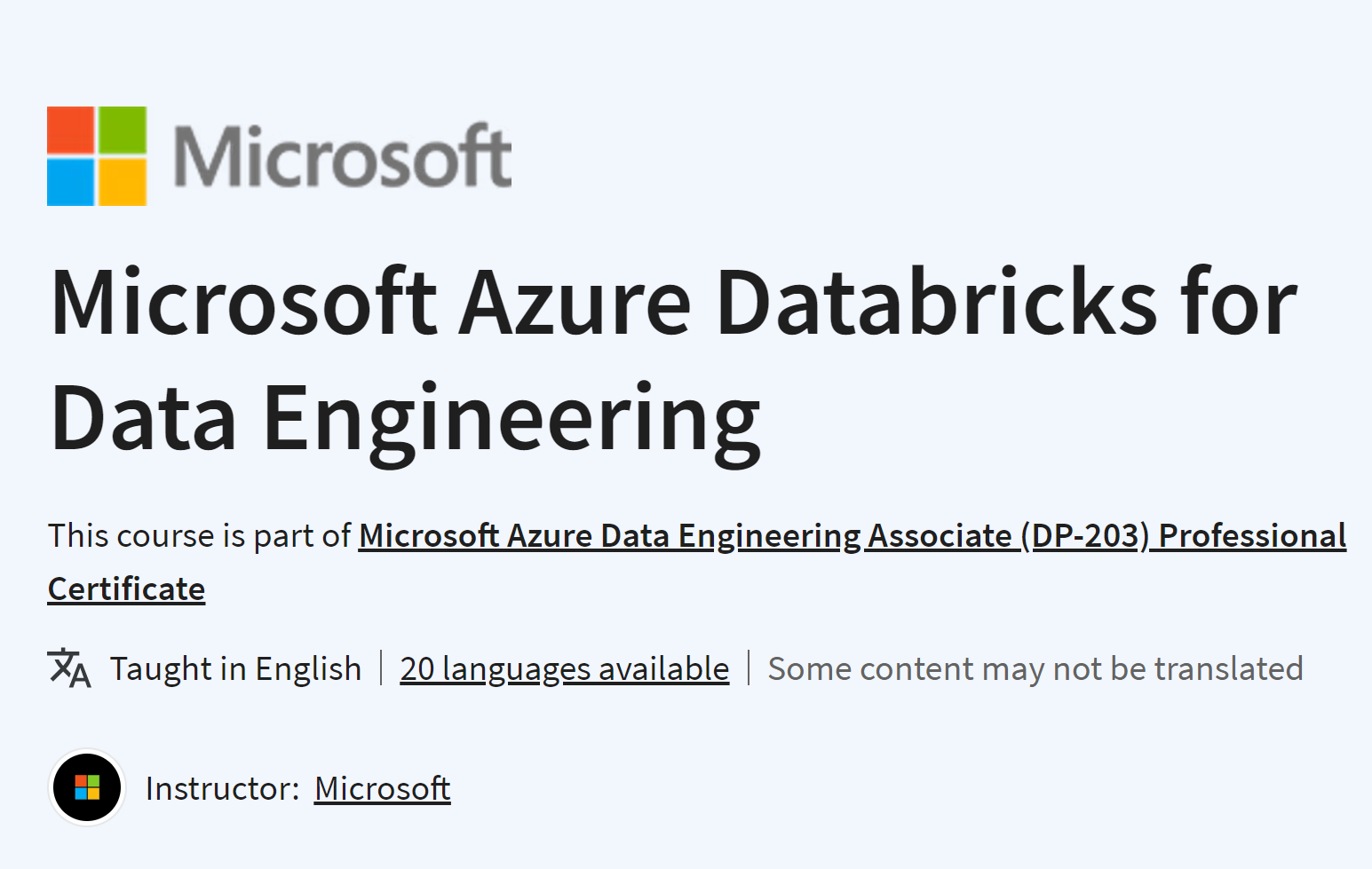The width and height of the screenshot is (1372, 869).
Task: Click the red square of the Microsoft logo
Action: click(71, 130)
